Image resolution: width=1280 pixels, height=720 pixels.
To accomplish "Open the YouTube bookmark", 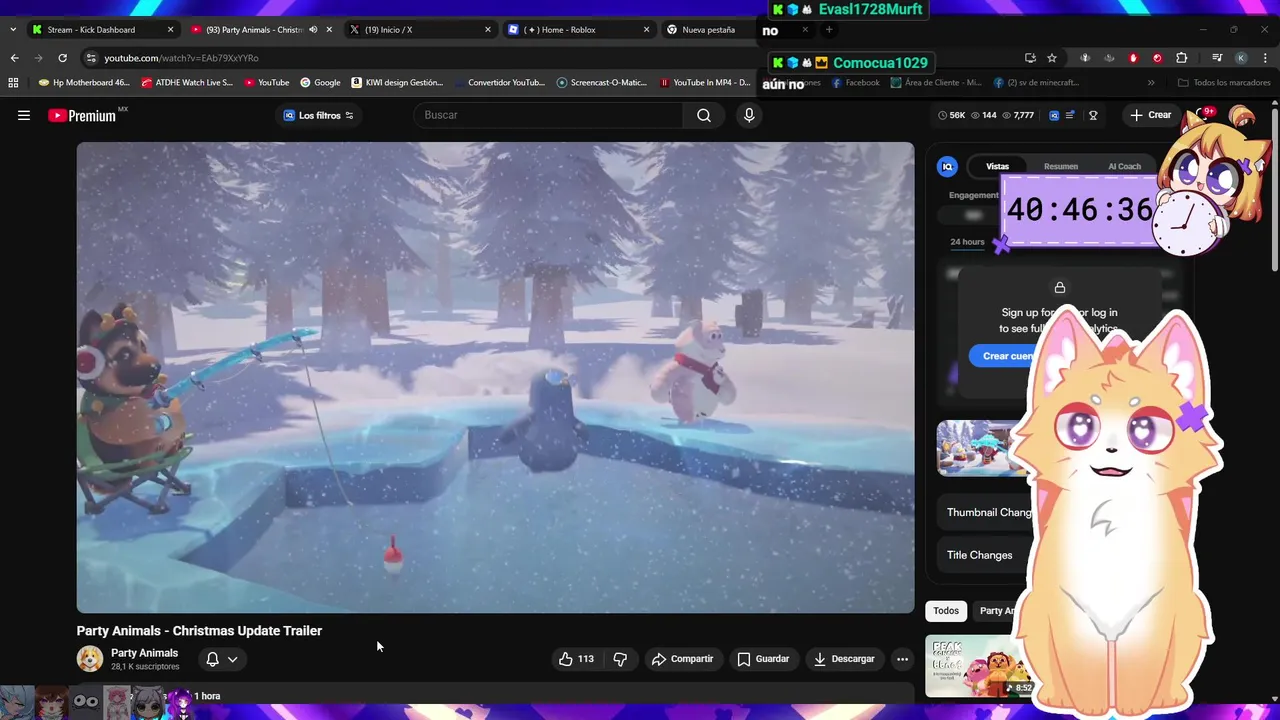I will point(267,83).
